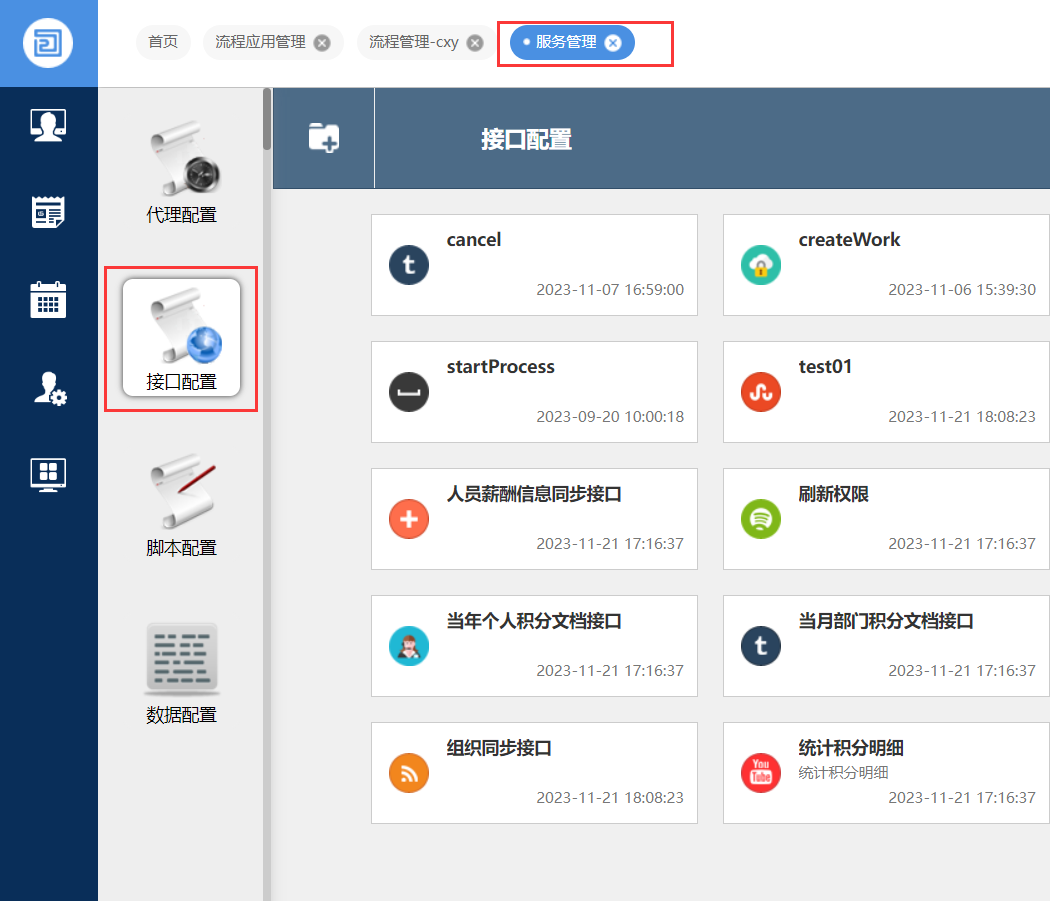This screenshot has height=901, width=1050.
Task: Click the 接口配置 header title
Action: click(x=526, y=139)
